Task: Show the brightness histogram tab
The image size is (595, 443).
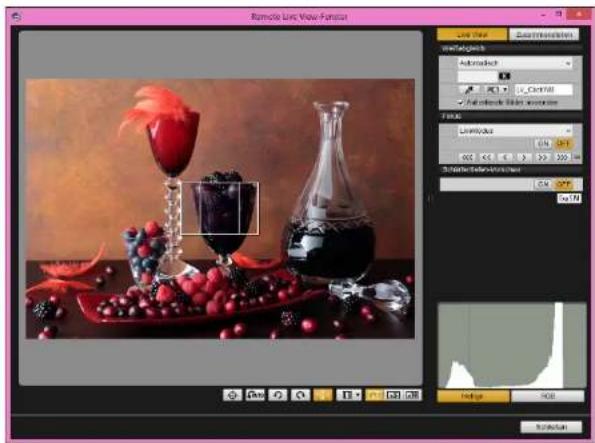Action: pos(473,396)
